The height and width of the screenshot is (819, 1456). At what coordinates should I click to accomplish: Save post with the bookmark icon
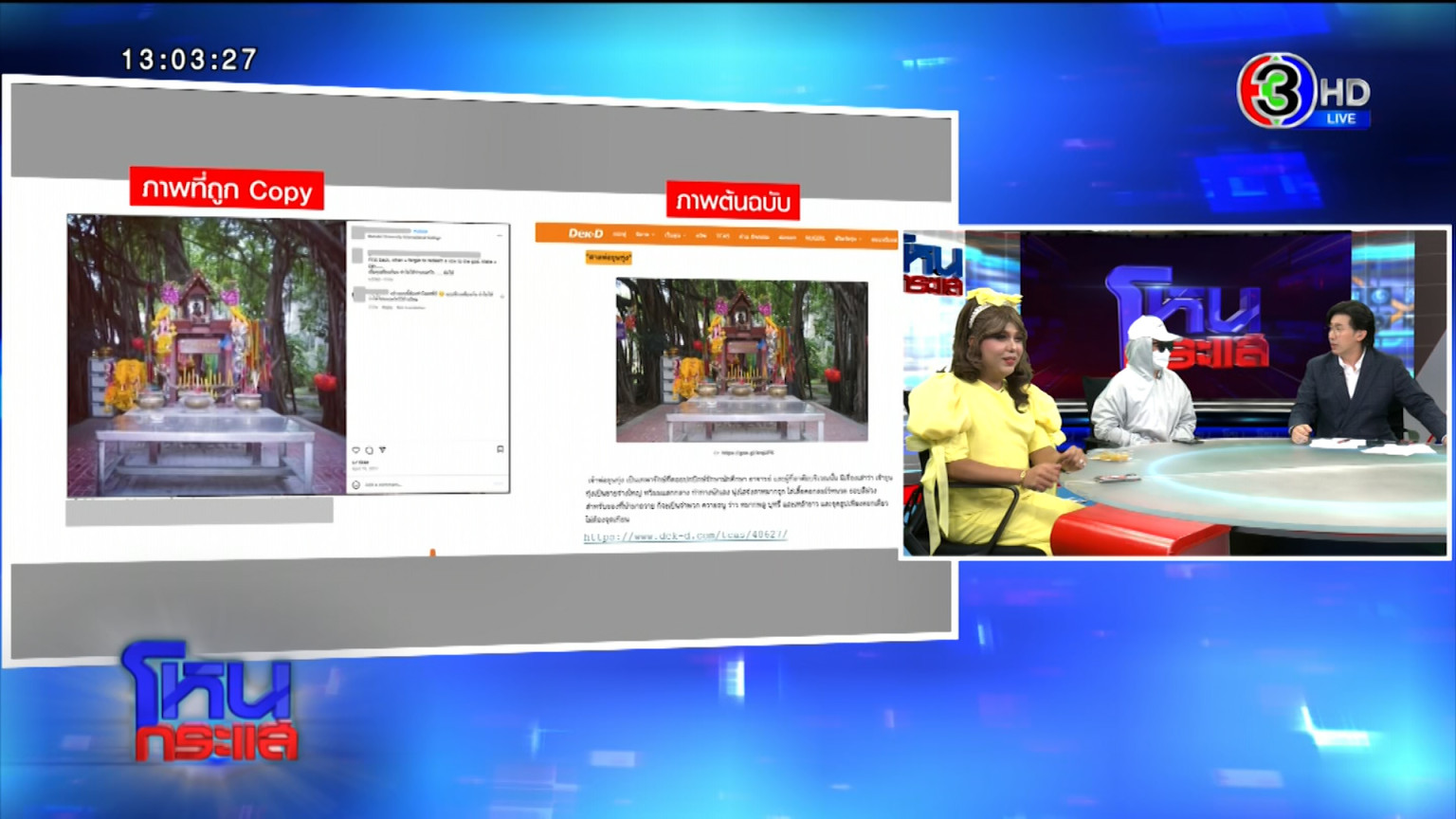(x=500, y=449)
